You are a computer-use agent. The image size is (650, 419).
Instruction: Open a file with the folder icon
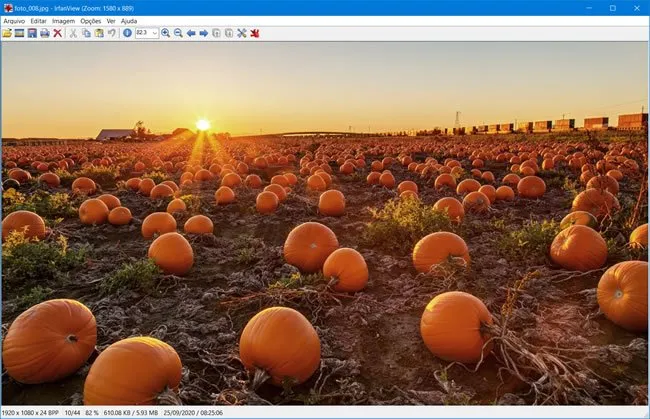click(7, 33)
